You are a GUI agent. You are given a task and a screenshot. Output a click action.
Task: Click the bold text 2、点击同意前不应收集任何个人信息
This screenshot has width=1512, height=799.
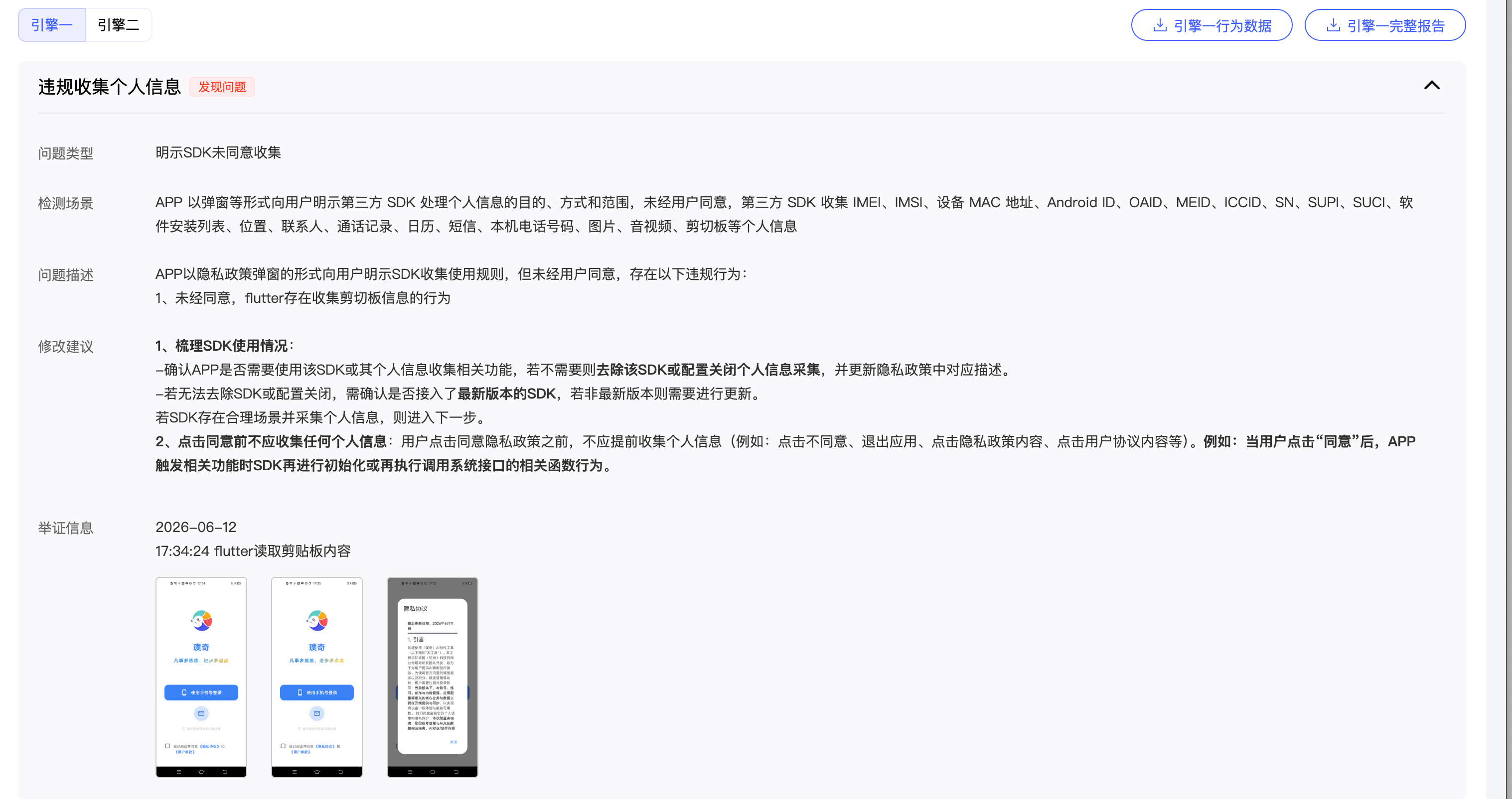[271, 441]
